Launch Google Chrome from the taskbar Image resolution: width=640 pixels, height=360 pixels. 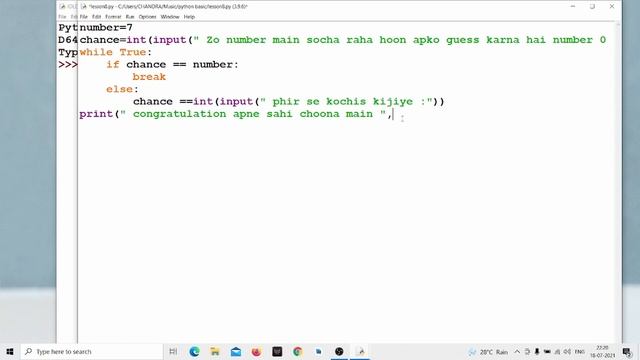click(298, 351)
